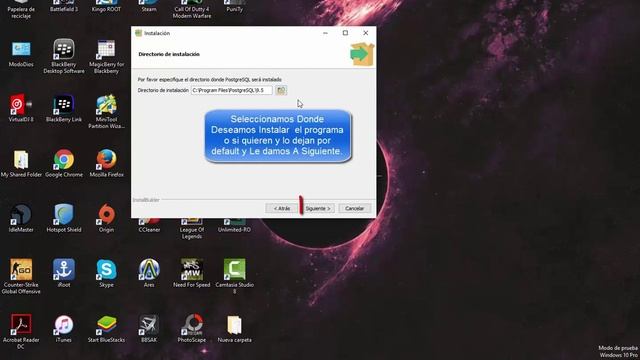Open Camtasia Studio 8 desktop shortcut
Screen dimensions: 640x360
tap(235, 276)
